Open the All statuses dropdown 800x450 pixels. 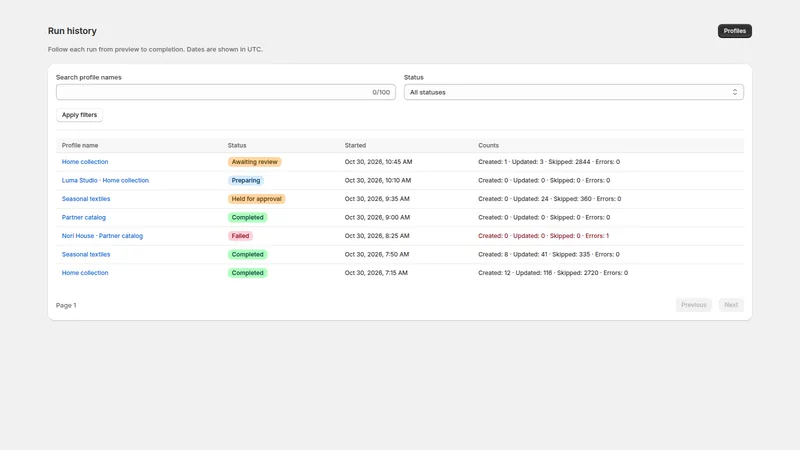pyautogui.click(x=573, y=92)
